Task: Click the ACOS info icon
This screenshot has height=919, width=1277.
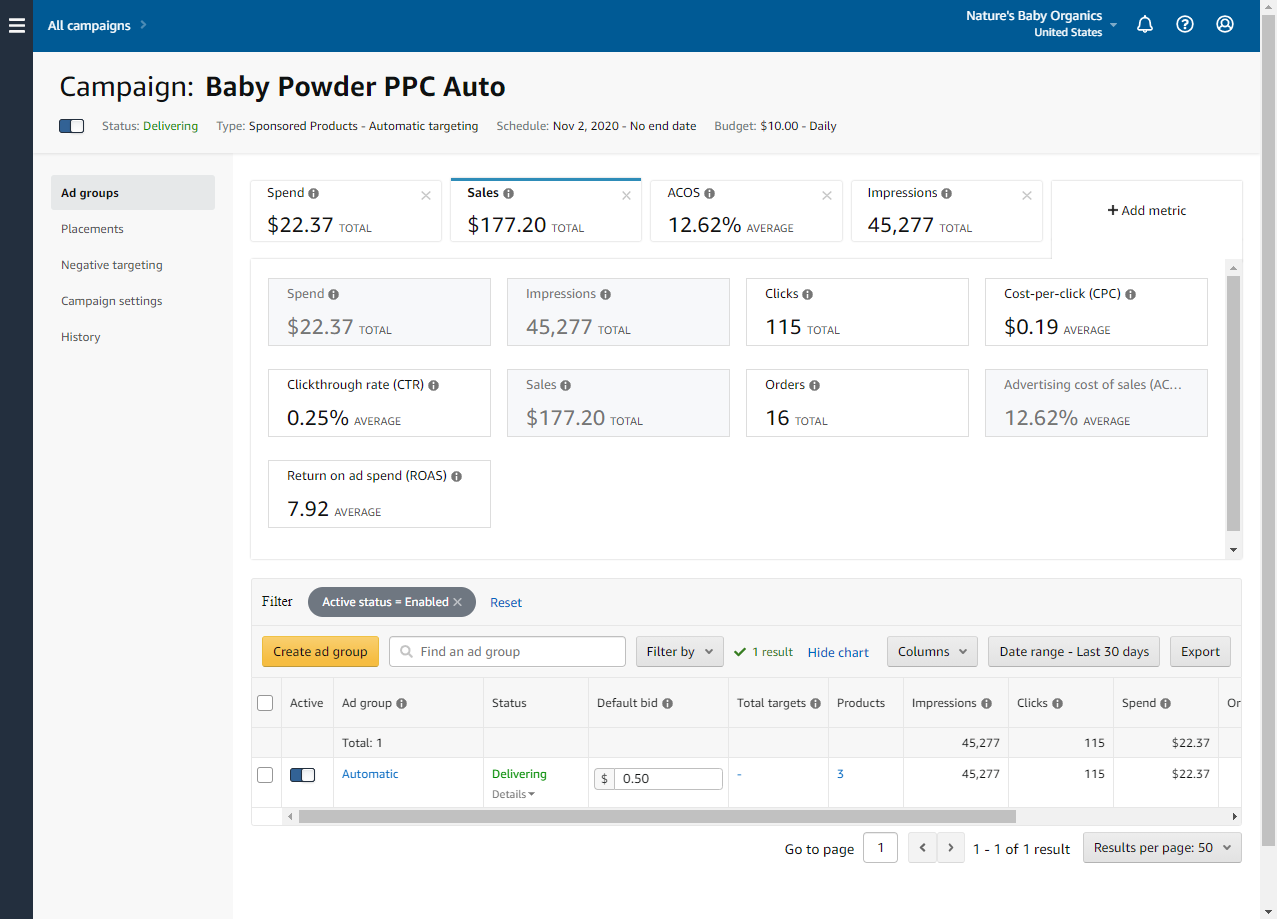Action: tap(709, 194)
